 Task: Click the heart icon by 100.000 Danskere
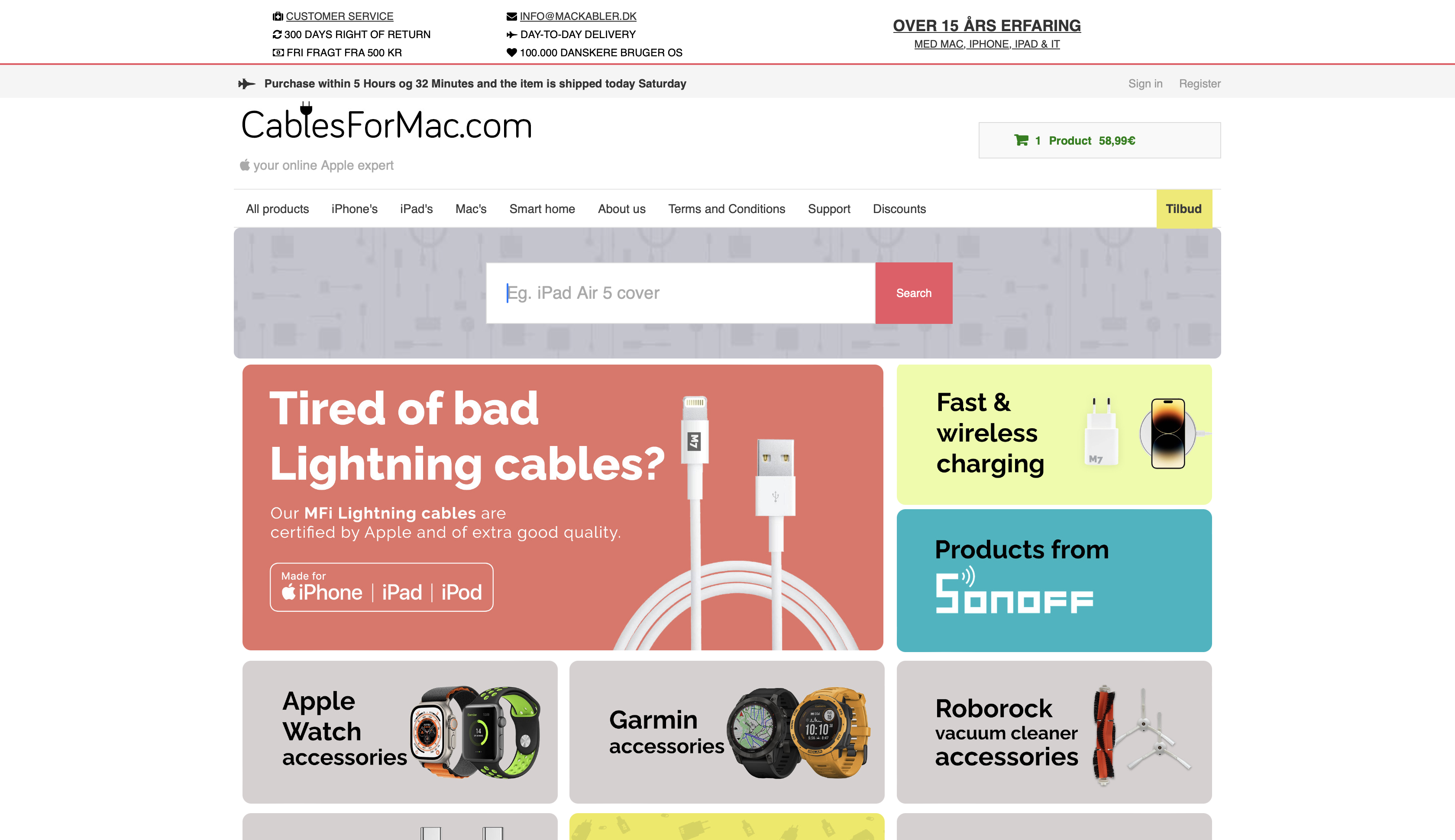click(x=511, y=52)
